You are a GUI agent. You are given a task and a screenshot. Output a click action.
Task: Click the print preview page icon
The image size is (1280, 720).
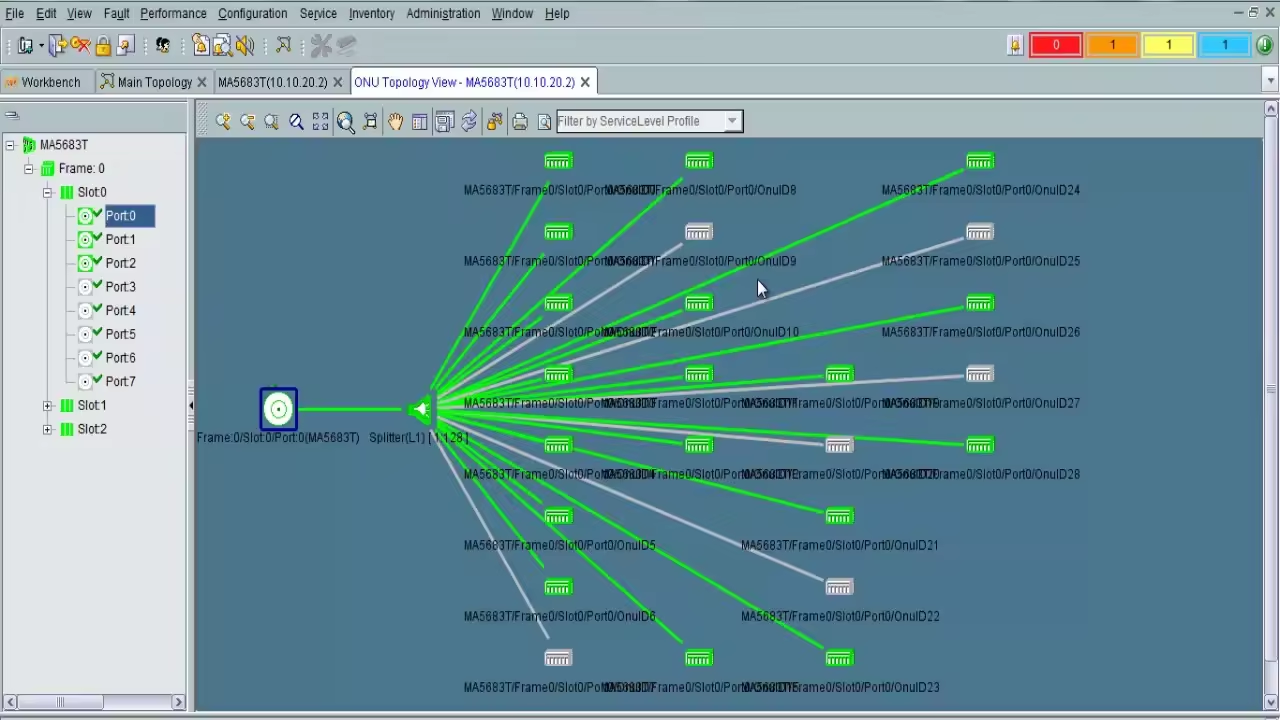(x=544, y=121)
